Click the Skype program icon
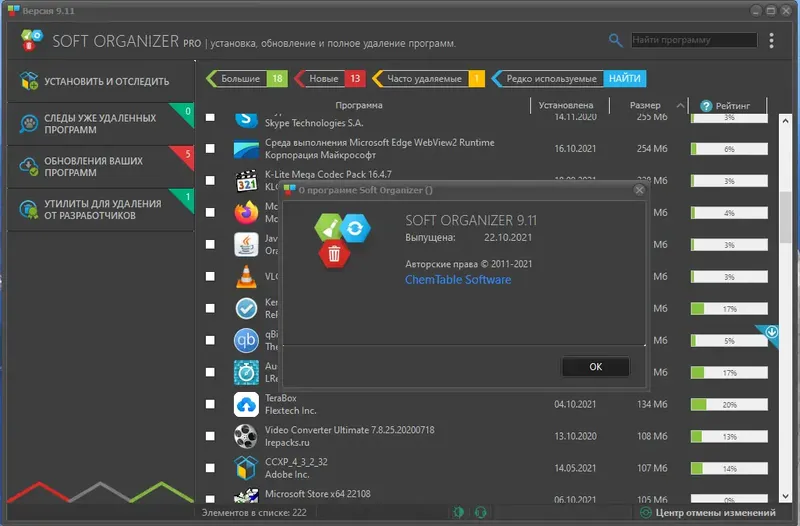The width and height of the screenshot is (800, 526). click(x=246, y=120)
